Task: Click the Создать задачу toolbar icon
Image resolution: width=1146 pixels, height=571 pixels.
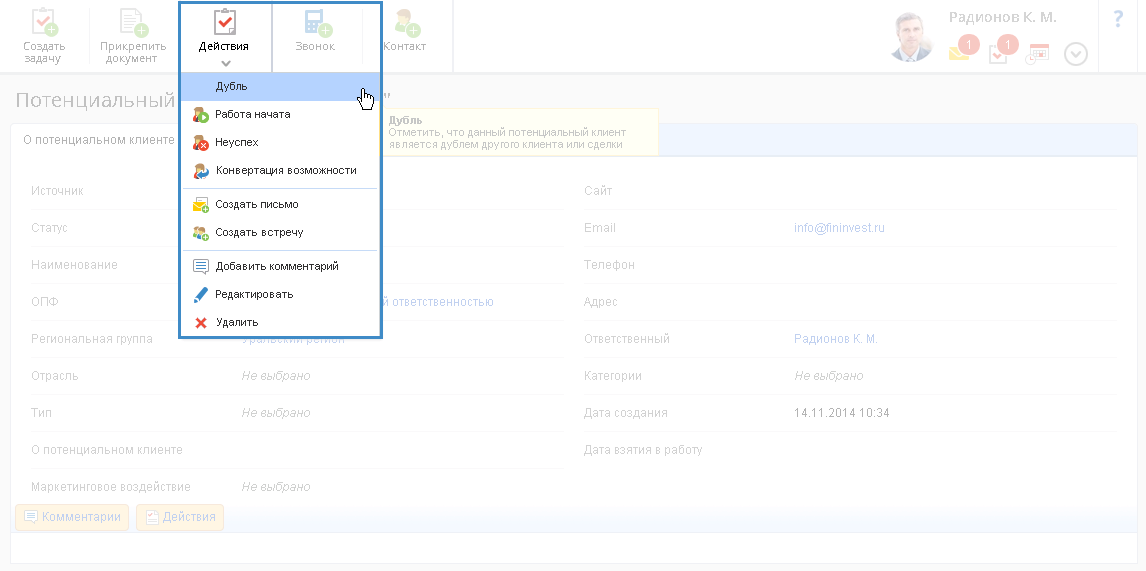Action: click(44, 36)
